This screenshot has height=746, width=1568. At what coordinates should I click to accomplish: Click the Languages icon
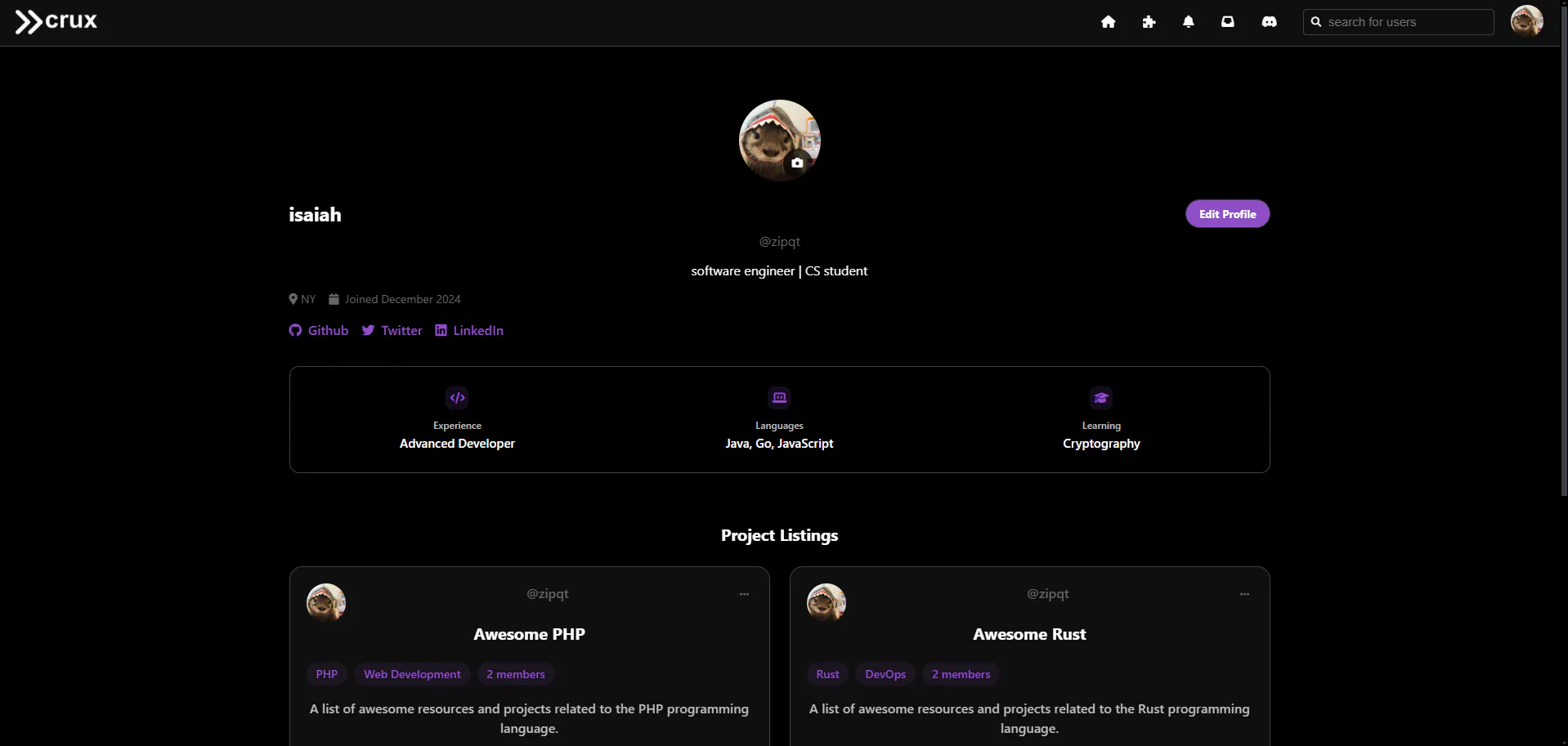(x=779, y=398)
